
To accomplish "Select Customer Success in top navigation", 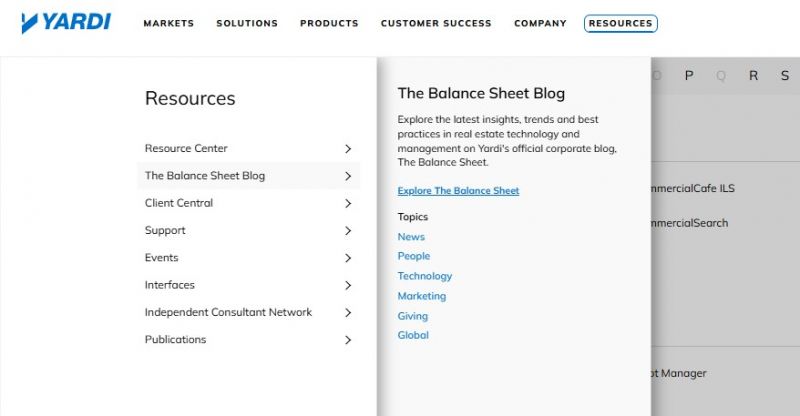I will tap(436, 23).
